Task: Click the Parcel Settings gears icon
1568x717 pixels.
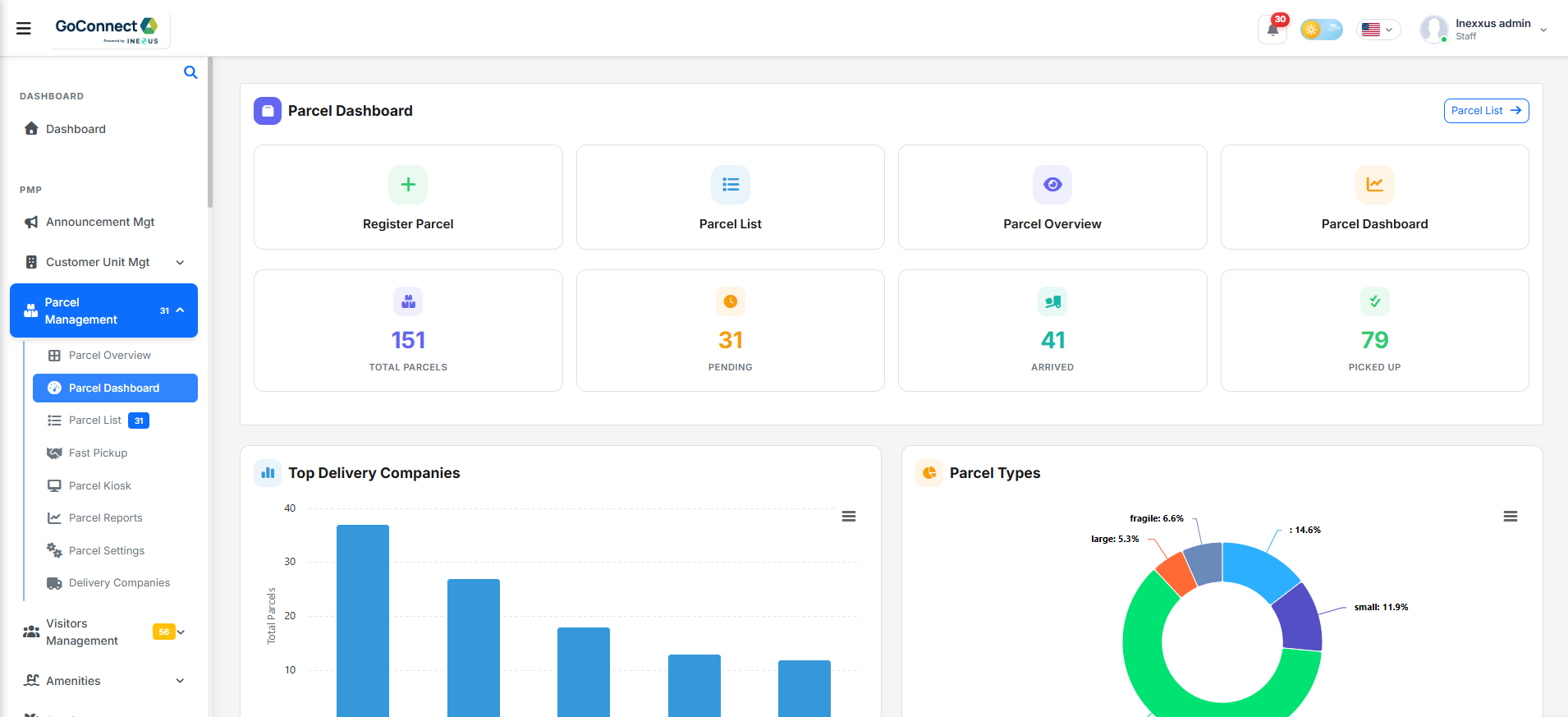Action: coord(54,550)
